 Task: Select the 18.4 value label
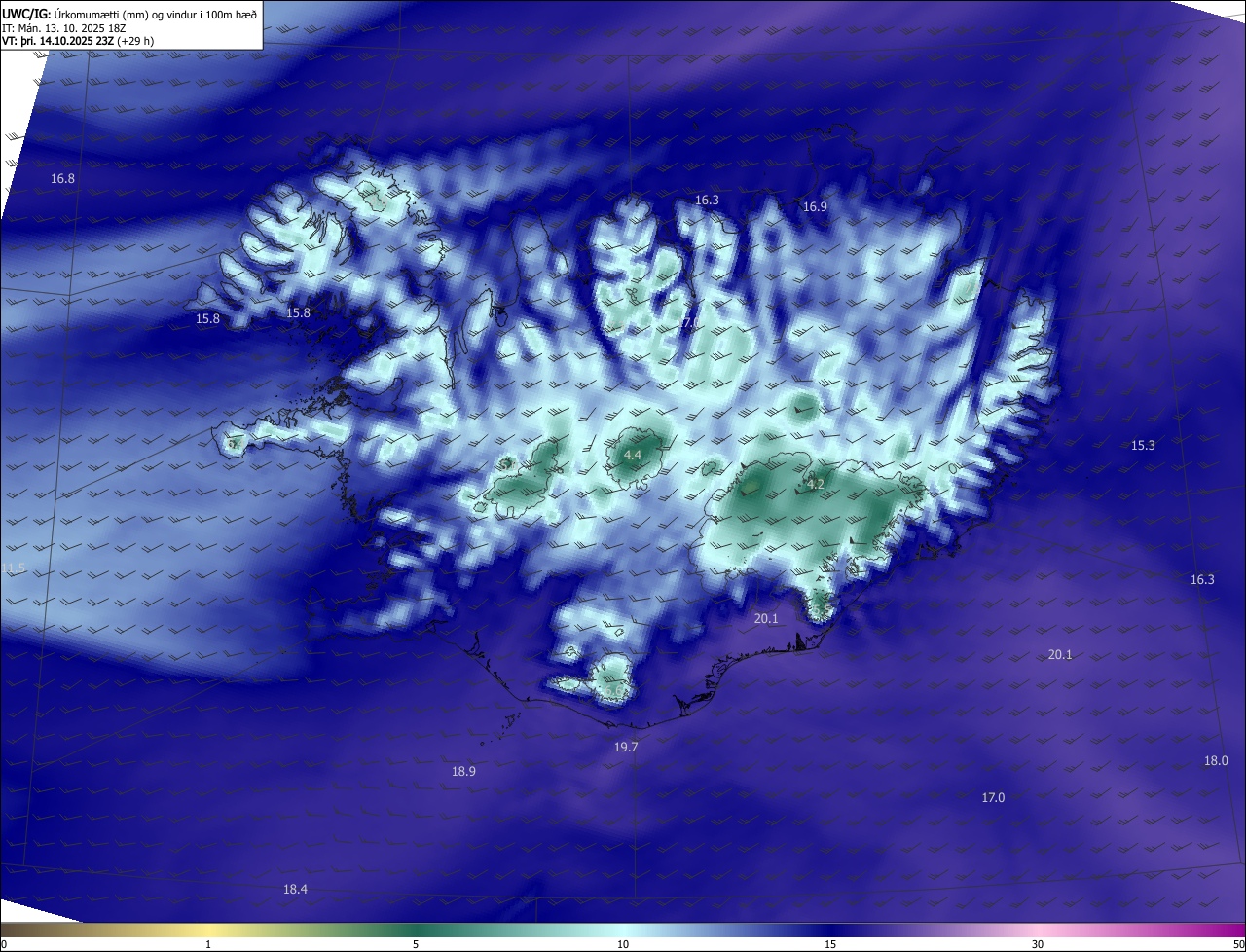coord(295,890)
